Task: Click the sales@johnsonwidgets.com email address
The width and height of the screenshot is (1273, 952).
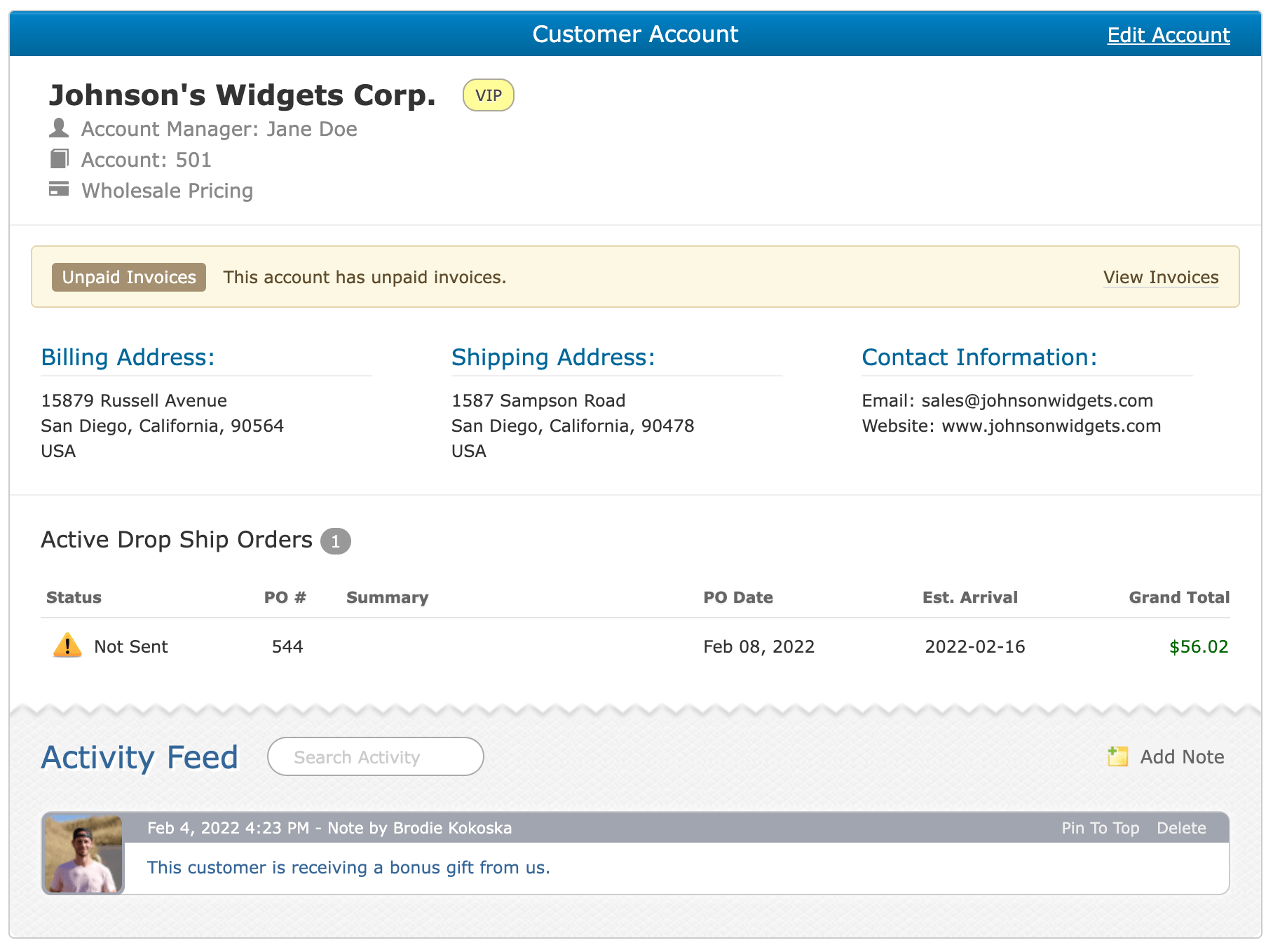Action: tap(1037, 401)
